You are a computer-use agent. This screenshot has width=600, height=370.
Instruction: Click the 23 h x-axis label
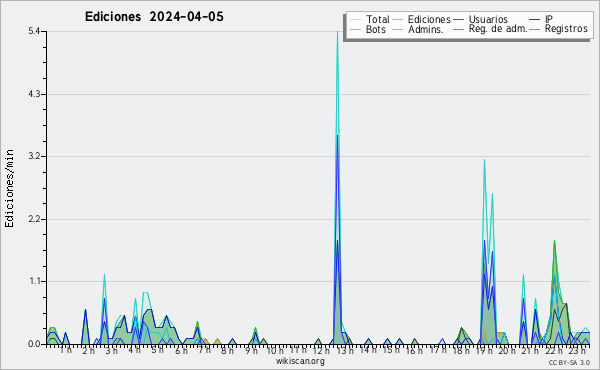577,350
